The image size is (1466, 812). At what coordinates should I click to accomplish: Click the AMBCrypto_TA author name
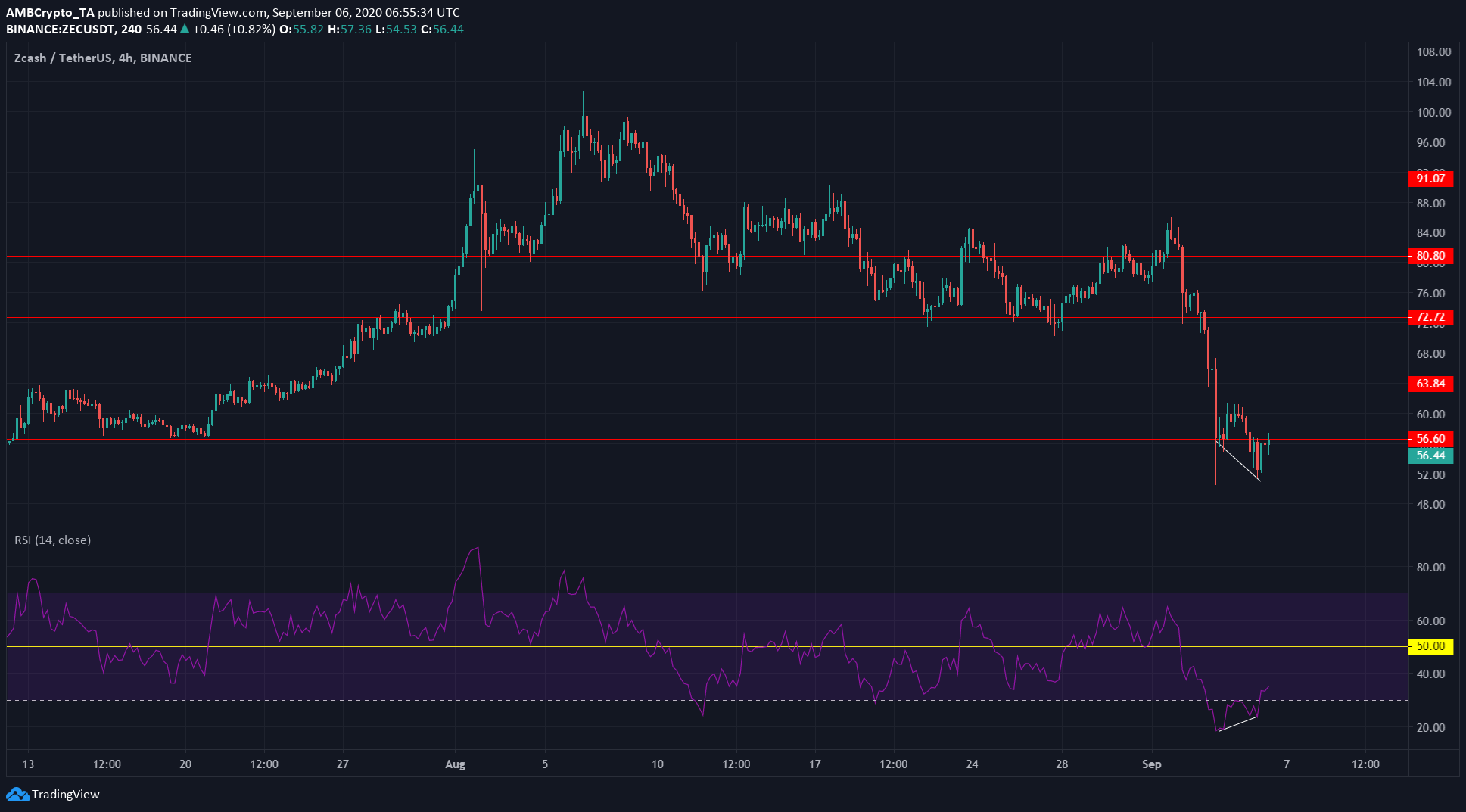point(50,13)
